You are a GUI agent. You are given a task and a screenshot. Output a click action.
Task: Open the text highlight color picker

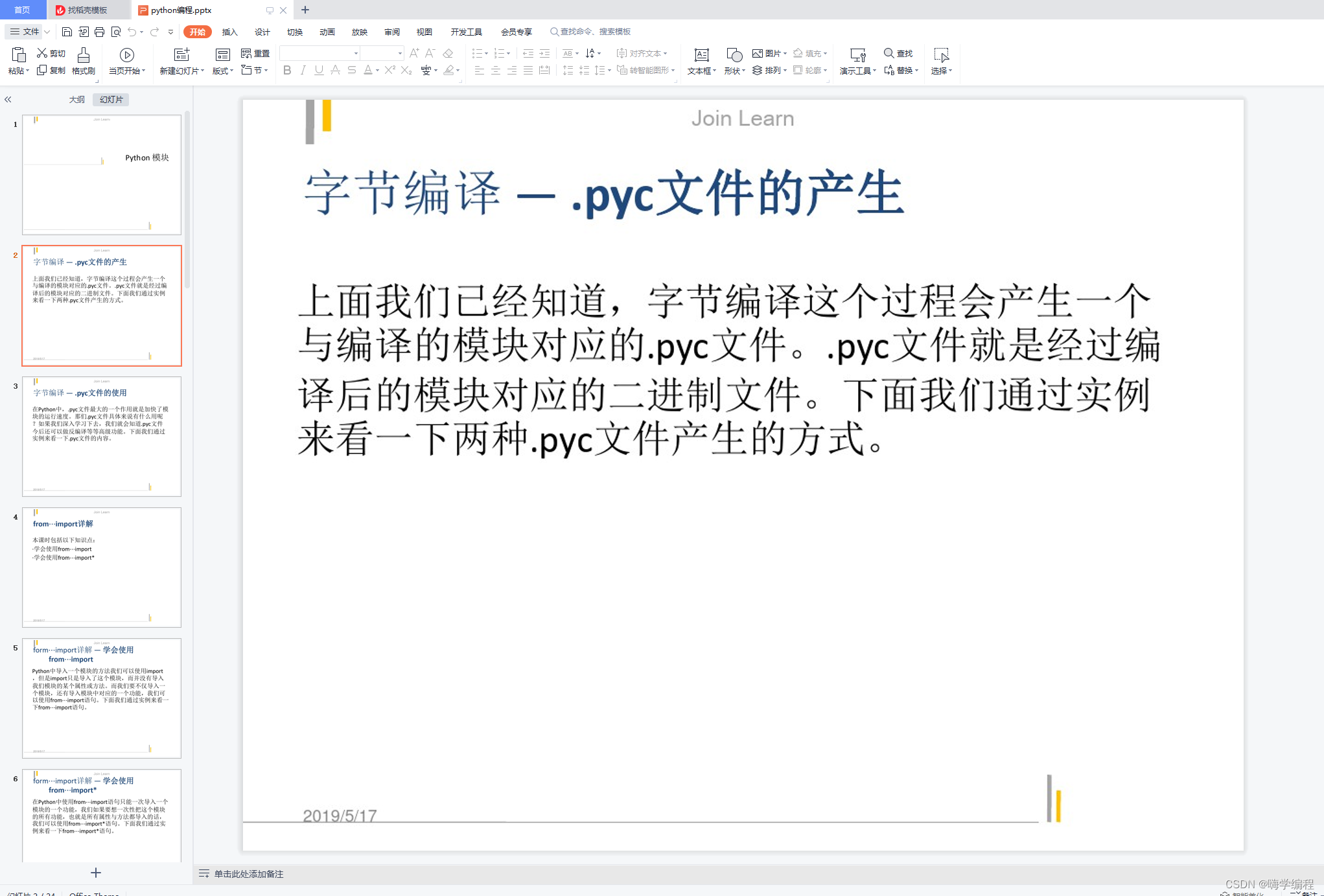[452, 70]
